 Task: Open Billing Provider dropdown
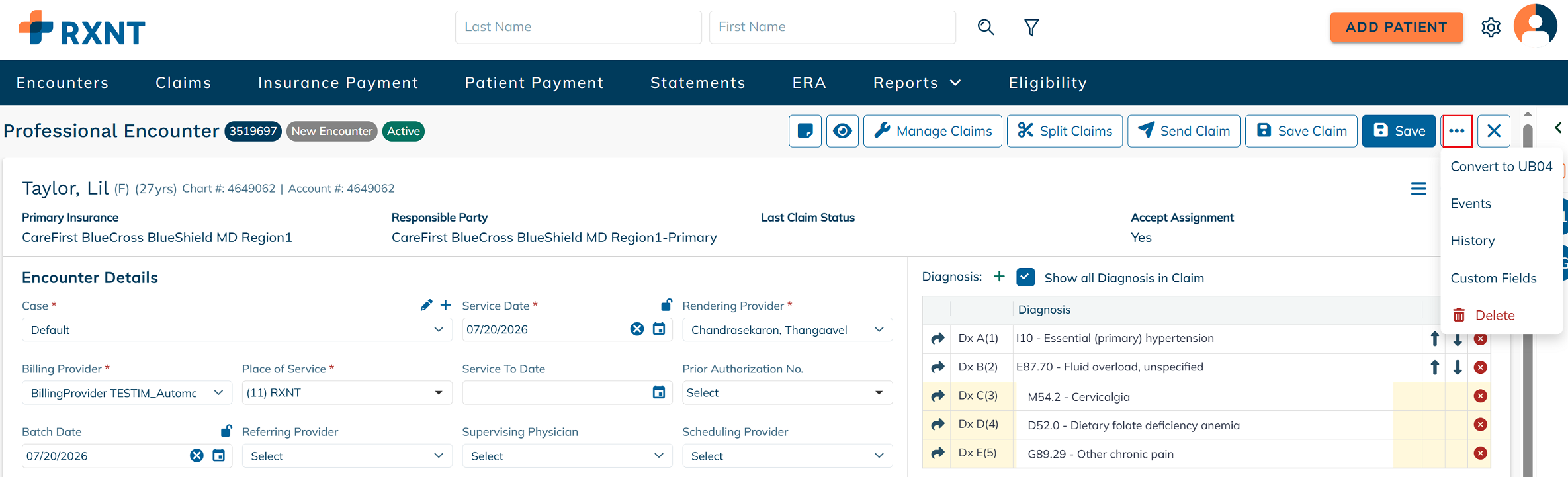point(127,393)
